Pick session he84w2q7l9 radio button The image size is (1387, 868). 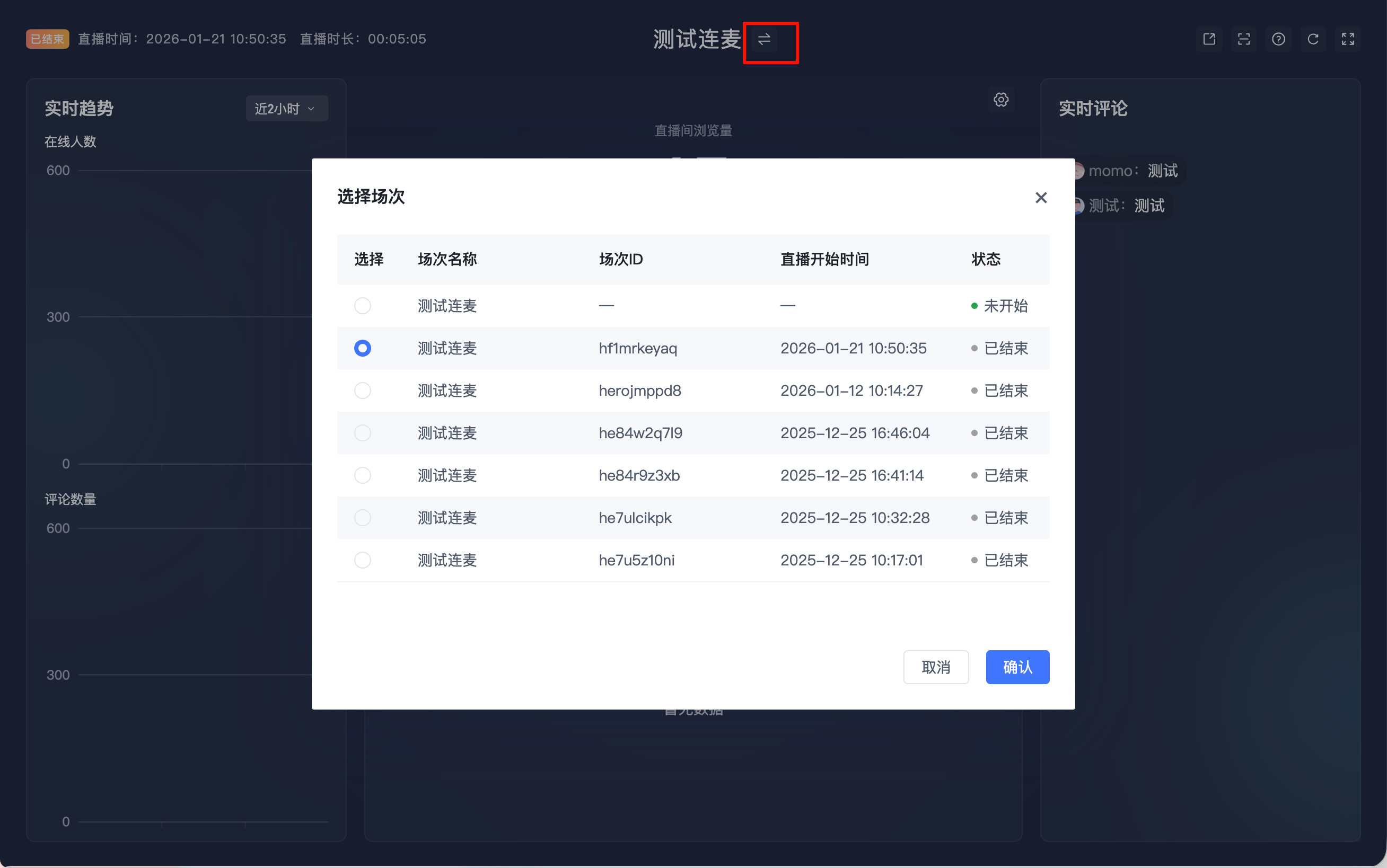click(363, 433)
